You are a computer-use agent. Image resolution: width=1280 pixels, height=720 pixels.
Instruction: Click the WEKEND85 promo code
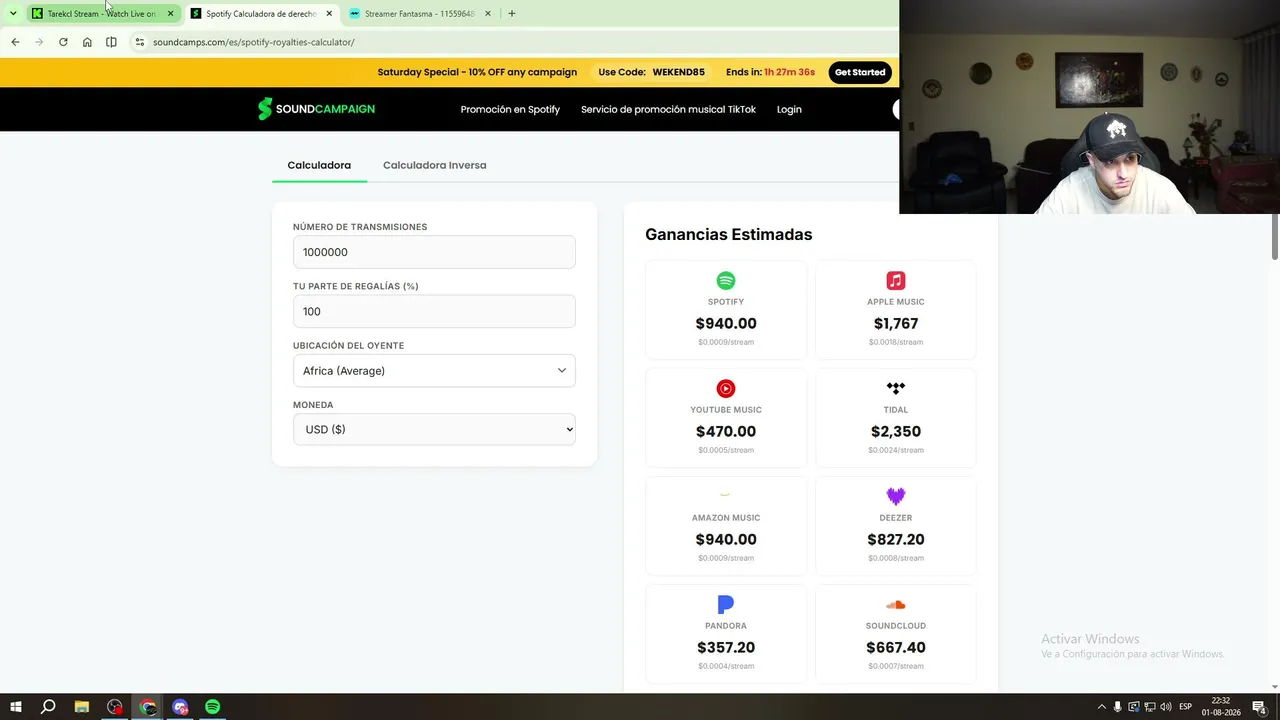pos(679,72)
